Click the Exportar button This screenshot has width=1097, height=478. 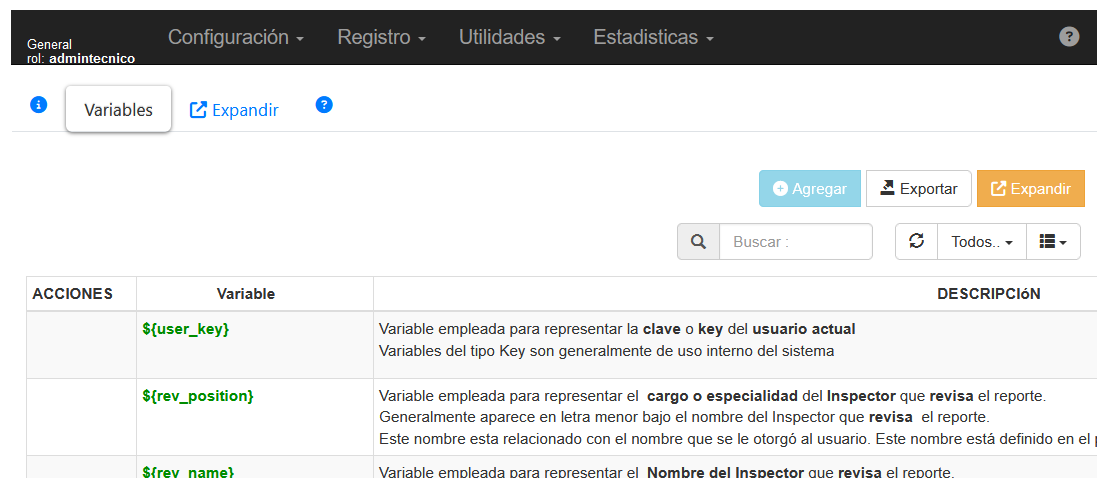tap(918, 189)
